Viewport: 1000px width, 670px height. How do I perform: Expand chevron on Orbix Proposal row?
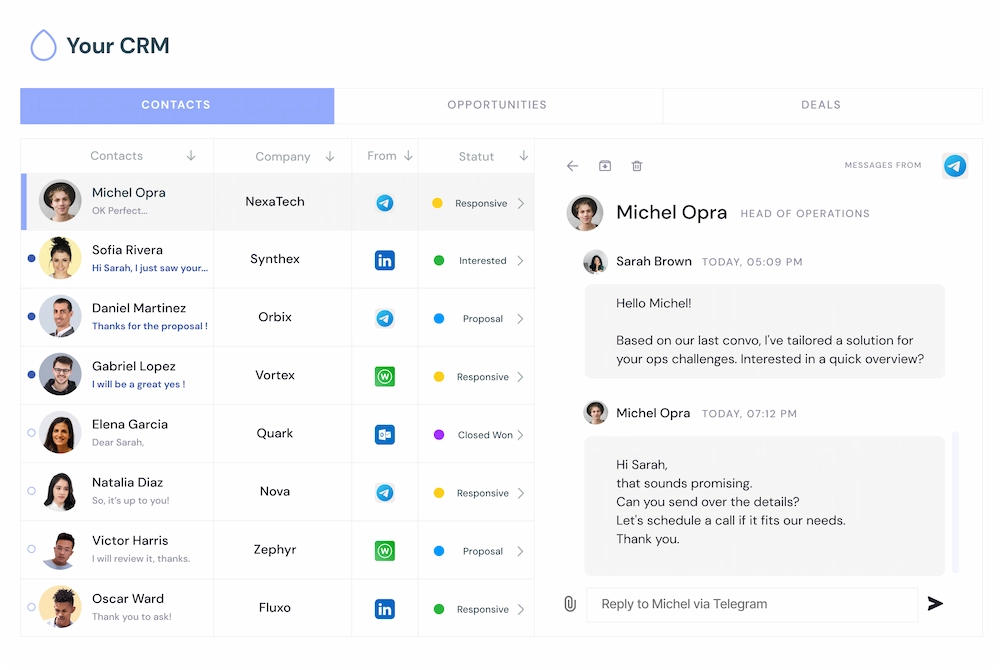pos(520,319)
